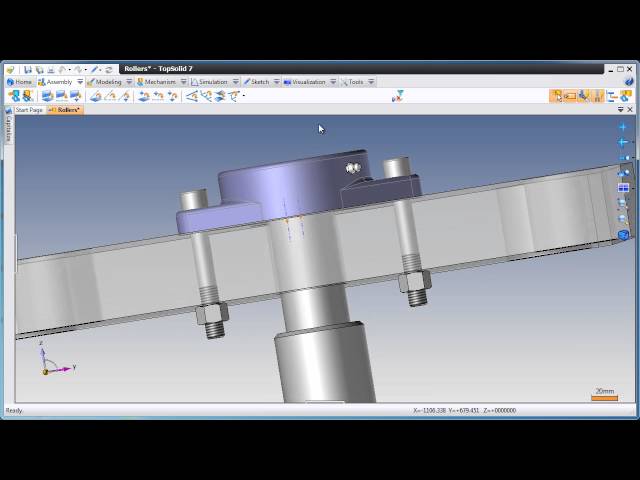Click the blue cube view icon
This screenshot has width=640, height=480.
tap(623, 235)
